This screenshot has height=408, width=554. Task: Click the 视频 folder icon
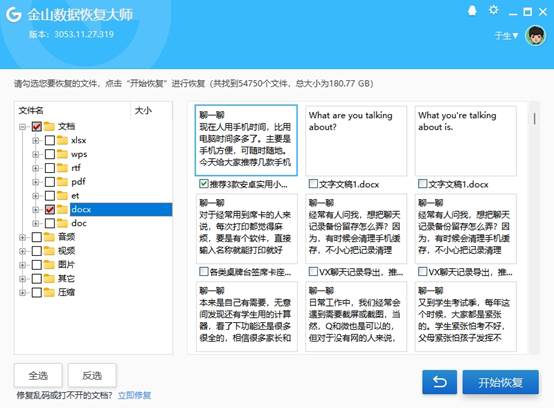point(49,251)
